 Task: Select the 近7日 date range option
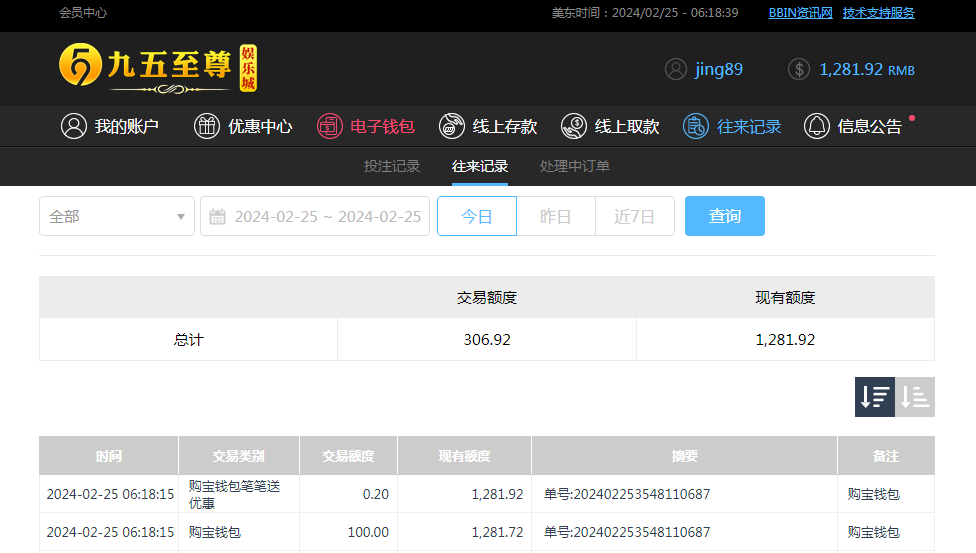[635, 216]
